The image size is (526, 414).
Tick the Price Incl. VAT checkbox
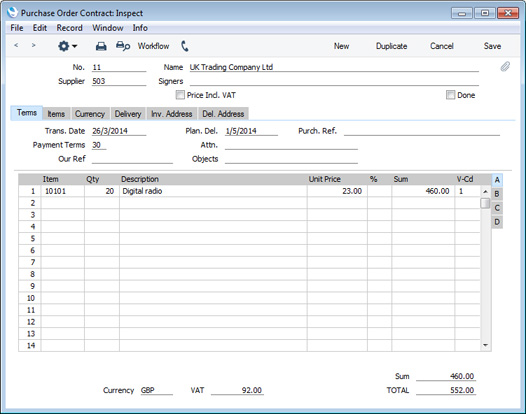pyautogui.click(x=180, y=95)
